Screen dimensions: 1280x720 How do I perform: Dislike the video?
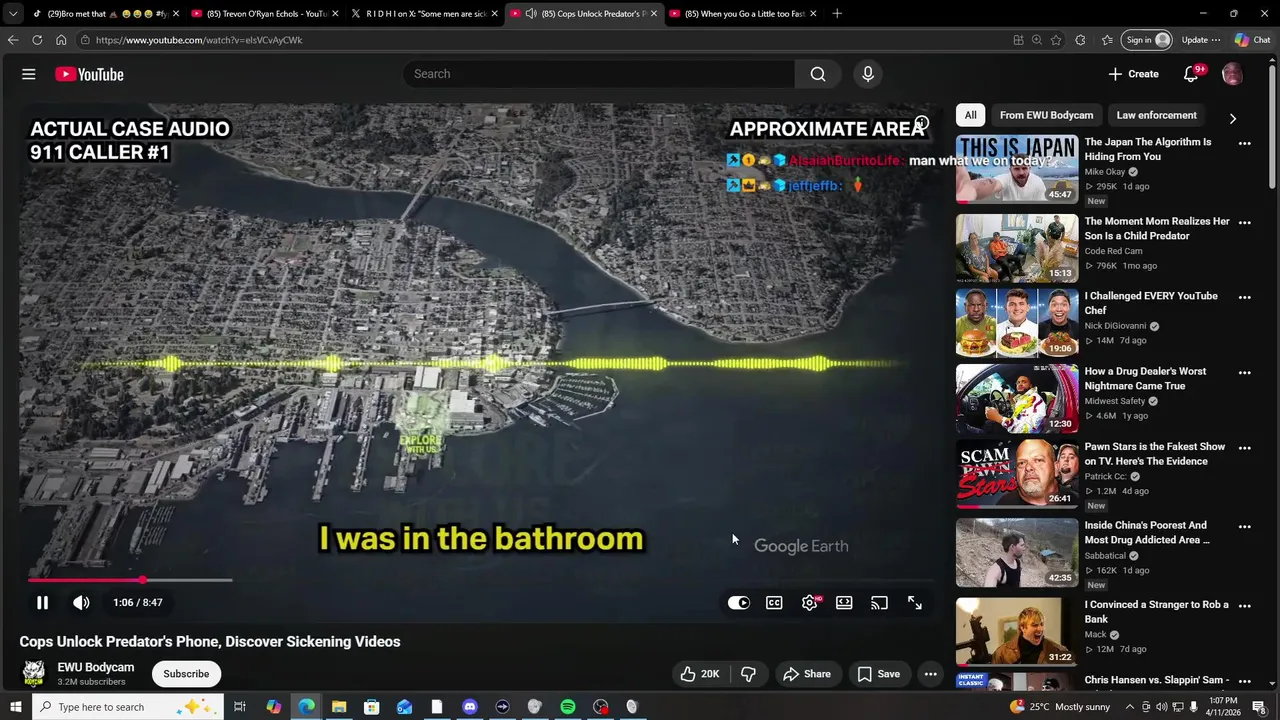coord(748,674)
